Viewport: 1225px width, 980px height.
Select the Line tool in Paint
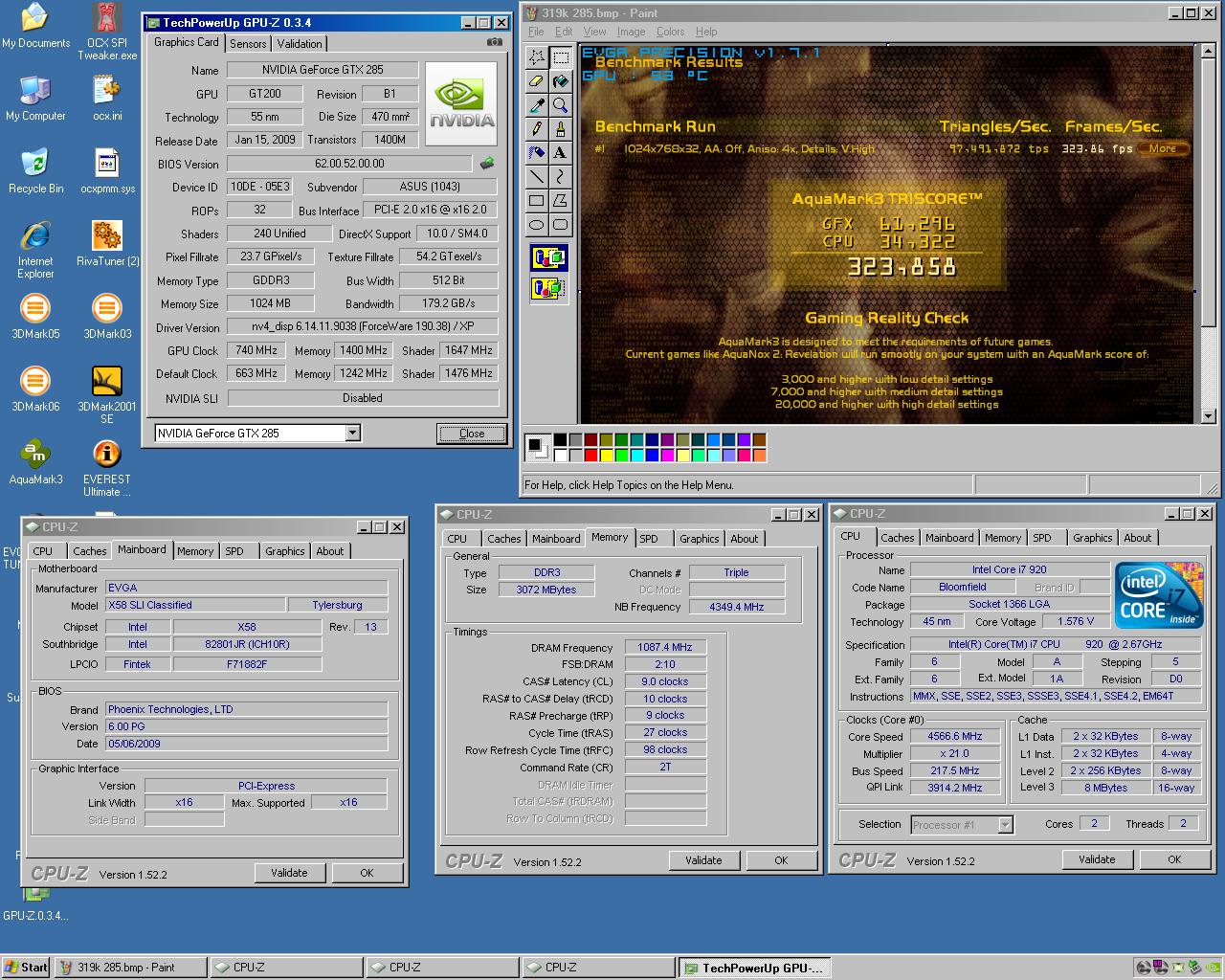click(x=537, y=177)
